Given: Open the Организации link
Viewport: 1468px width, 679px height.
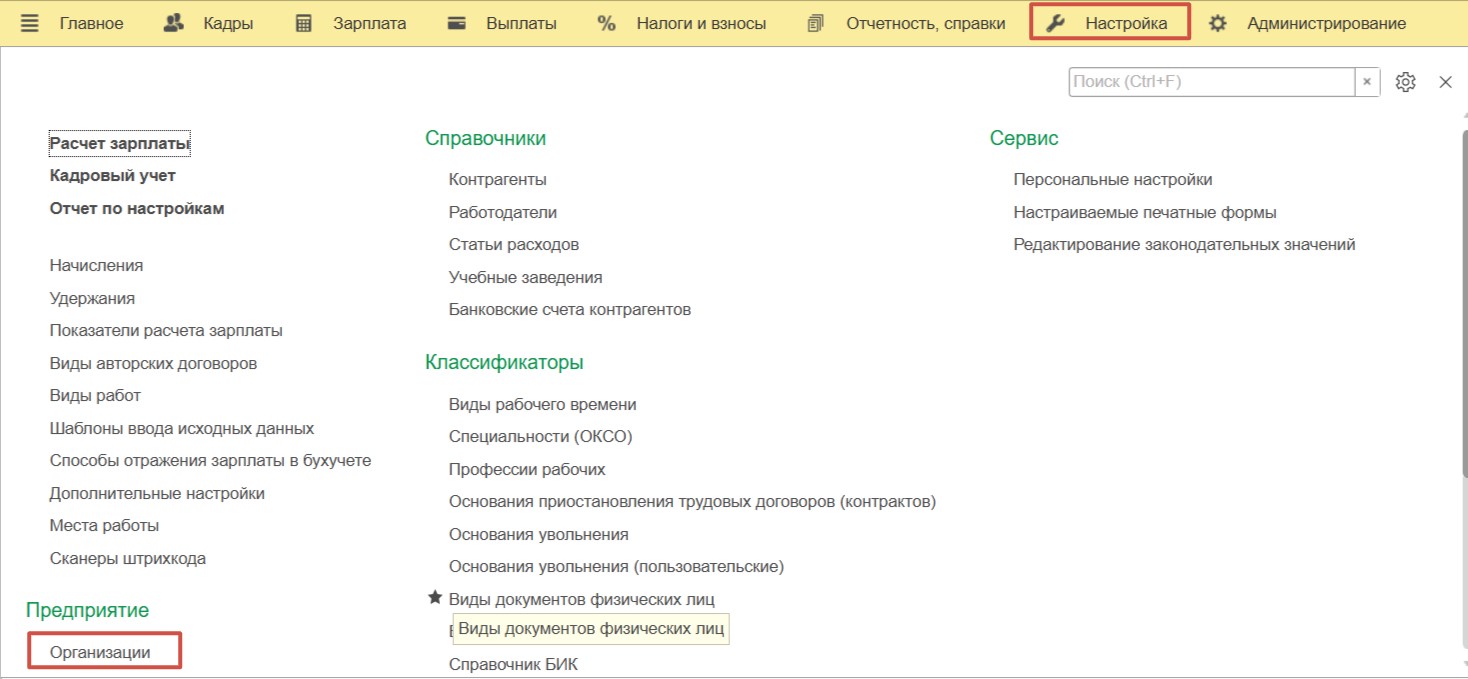Looking at the screenshot, I should [100, 652].
